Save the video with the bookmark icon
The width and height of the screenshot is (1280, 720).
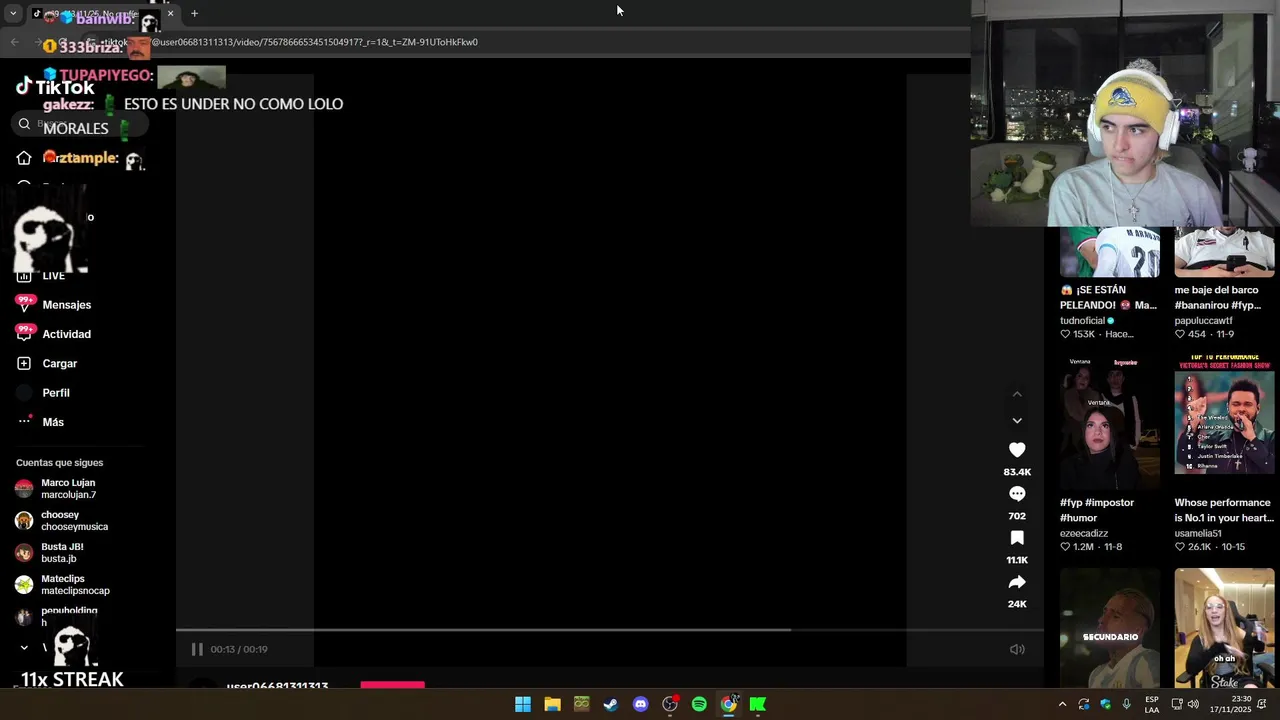1017,538
